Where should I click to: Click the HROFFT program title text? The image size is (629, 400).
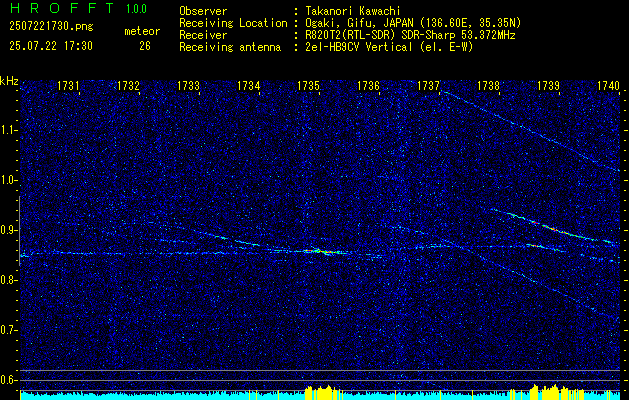62,8
